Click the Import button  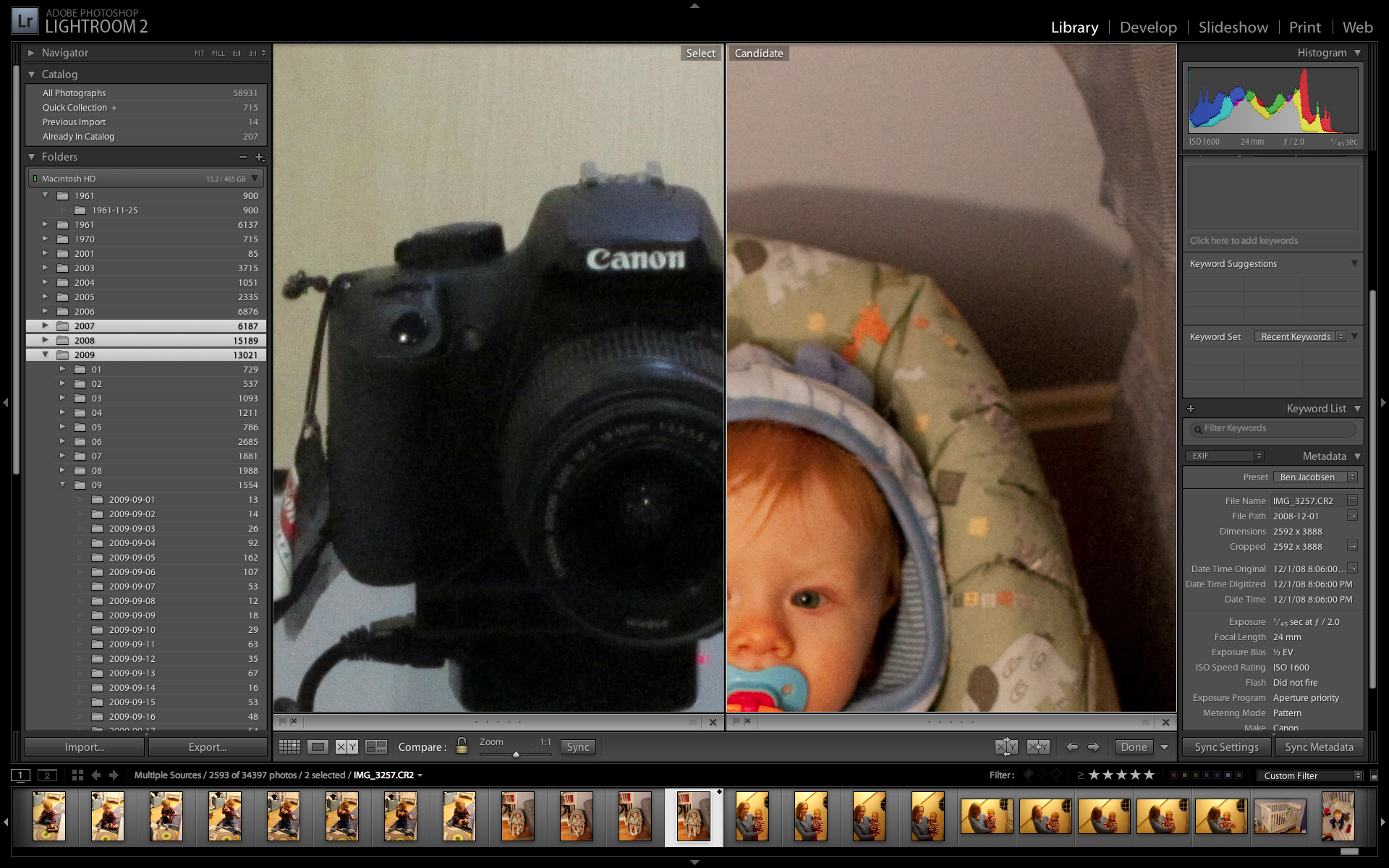click(85, 747)
